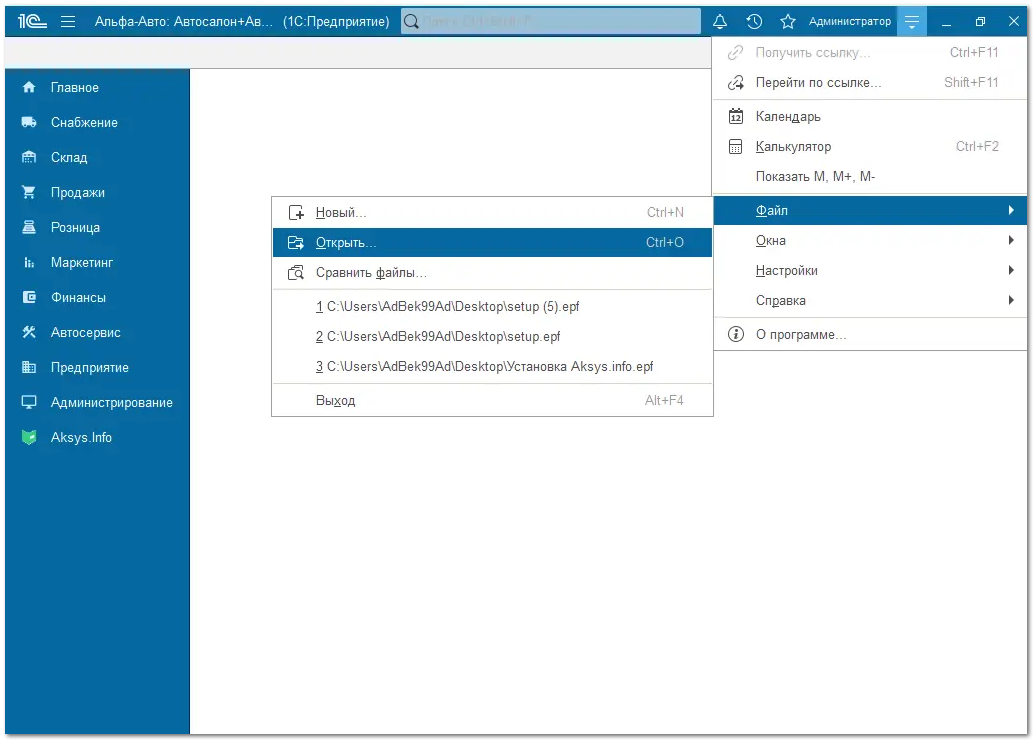Screen dimensions: 1036x743
Task: Click the home icon beside Главное
Action: [28, 87]
